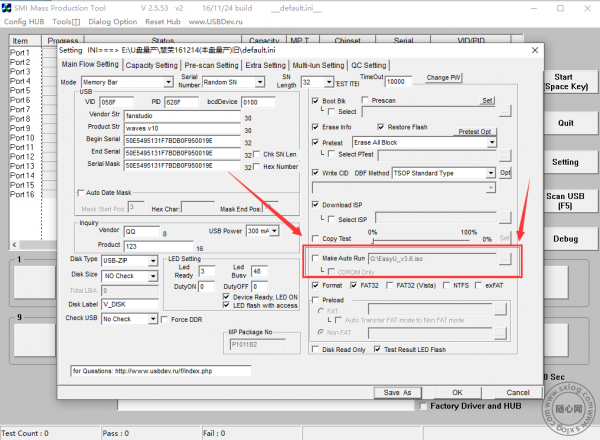
Task: Toggle the Copy Test checkbox
Action: click(316, 238)
